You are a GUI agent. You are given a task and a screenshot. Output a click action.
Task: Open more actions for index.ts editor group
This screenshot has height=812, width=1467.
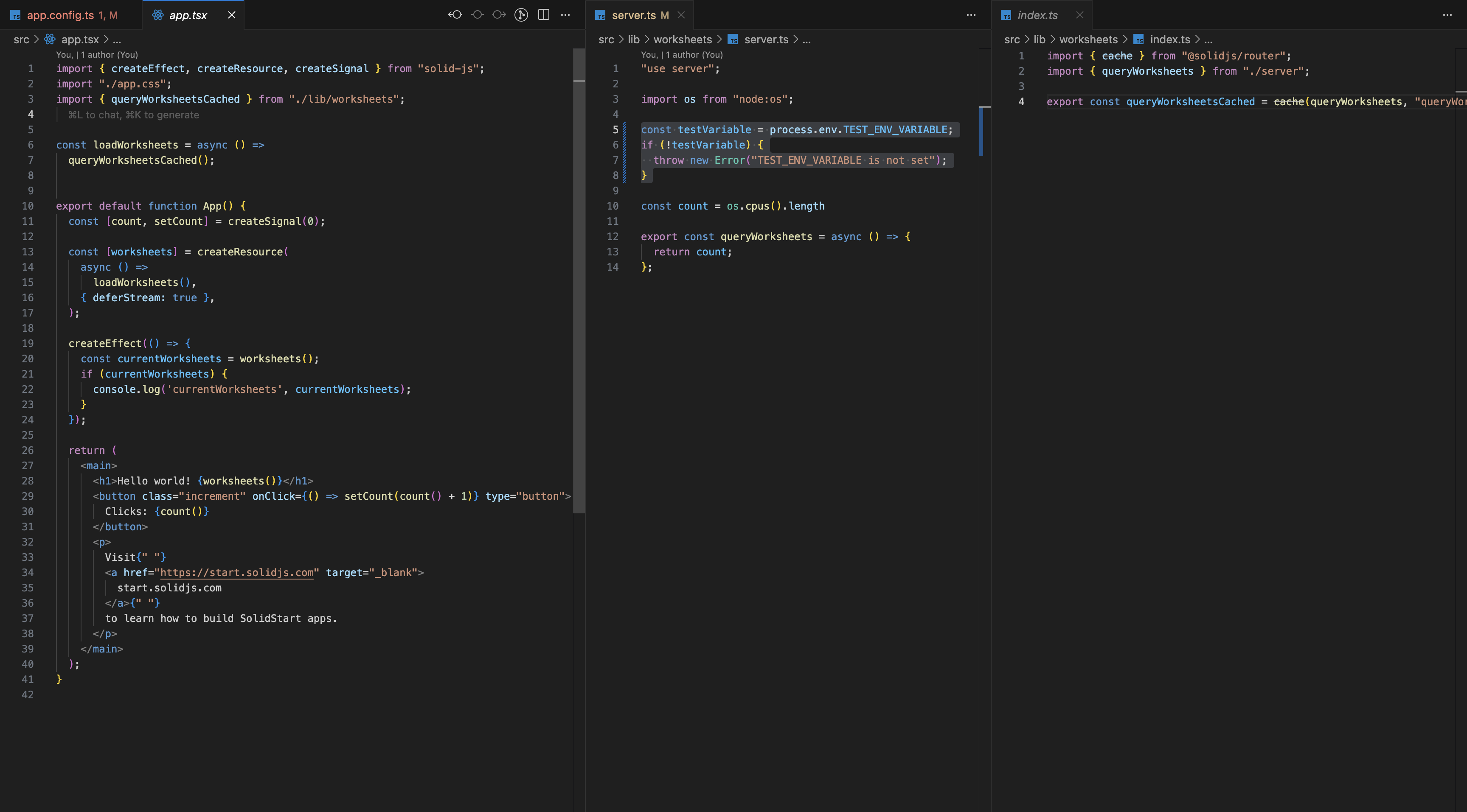point(1447,15)
